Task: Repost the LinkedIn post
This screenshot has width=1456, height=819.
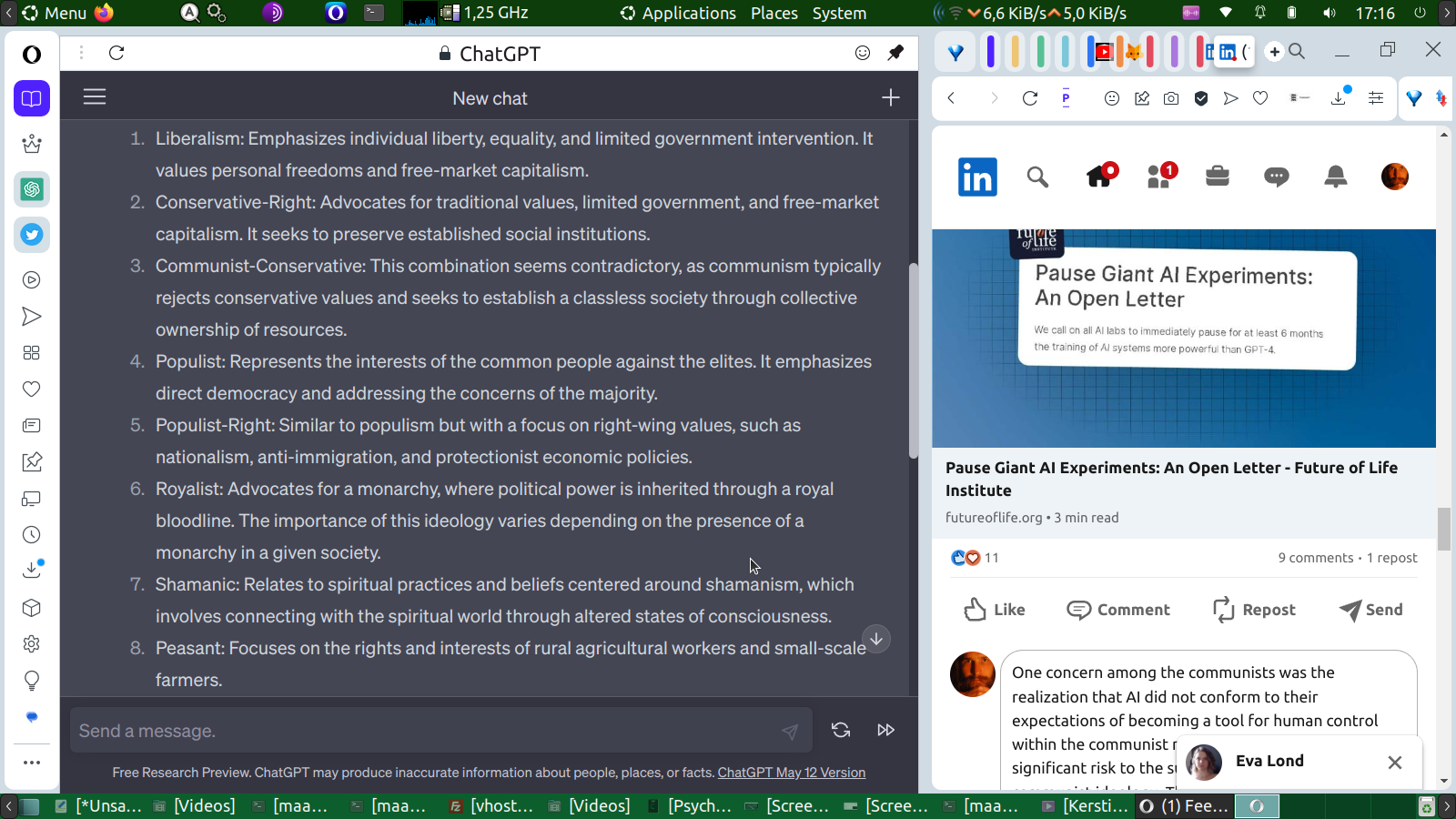Action: click(1254, 610)
